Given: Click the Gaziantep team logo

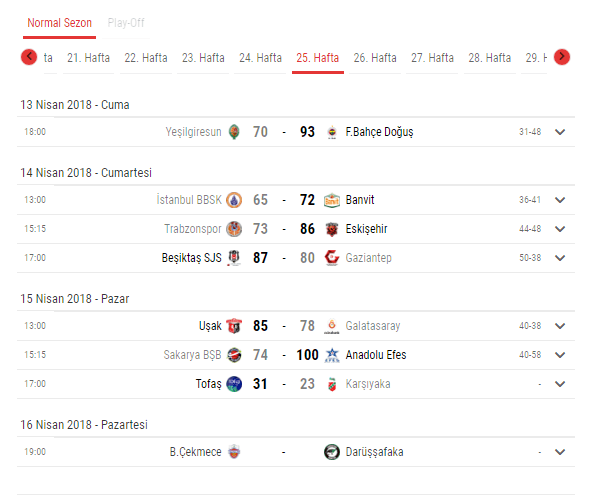Looking at the screenshot, I should click(332, 258).
